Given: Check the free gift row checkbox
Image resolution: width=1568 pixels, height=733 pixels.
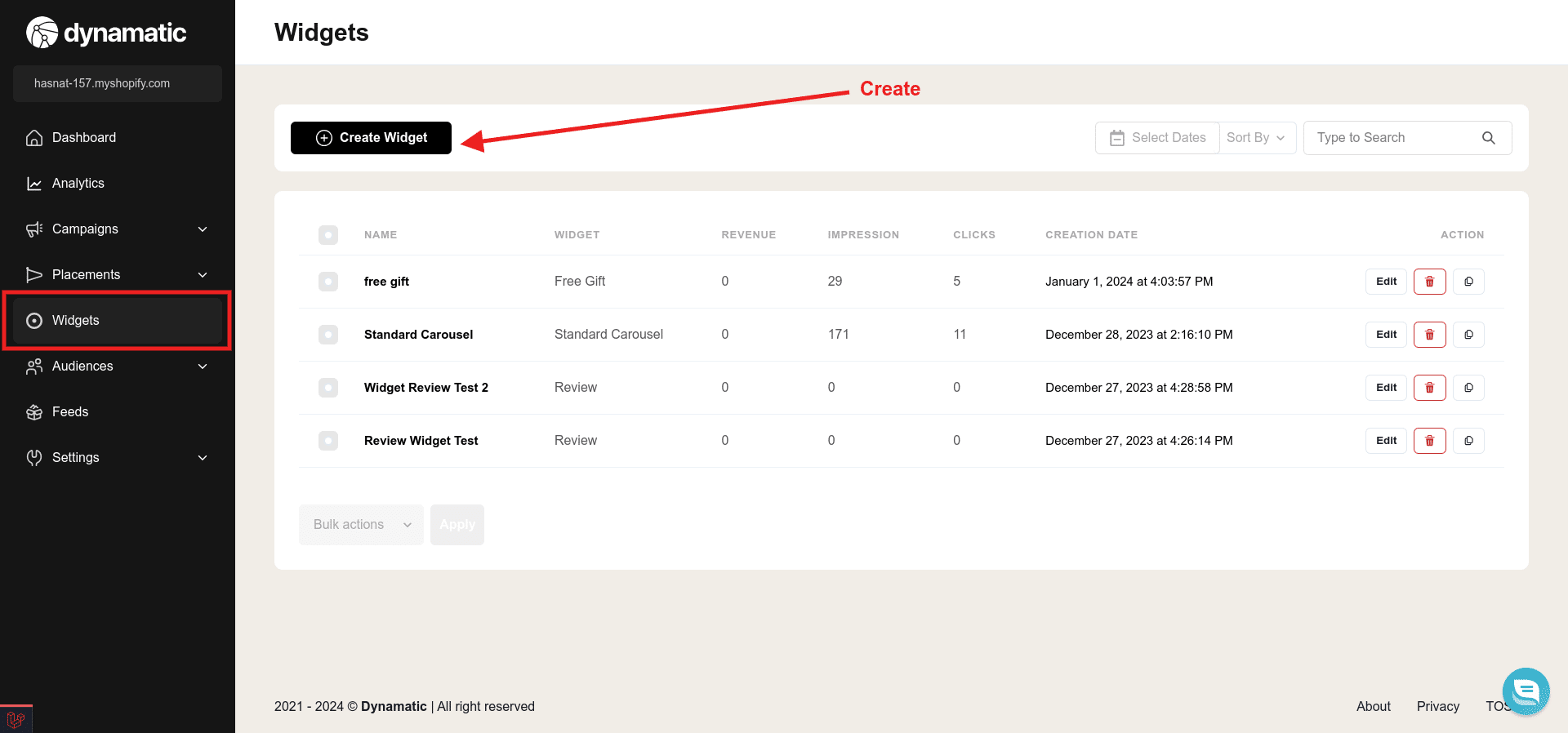Looking at the screenshot, I should 328,282.
